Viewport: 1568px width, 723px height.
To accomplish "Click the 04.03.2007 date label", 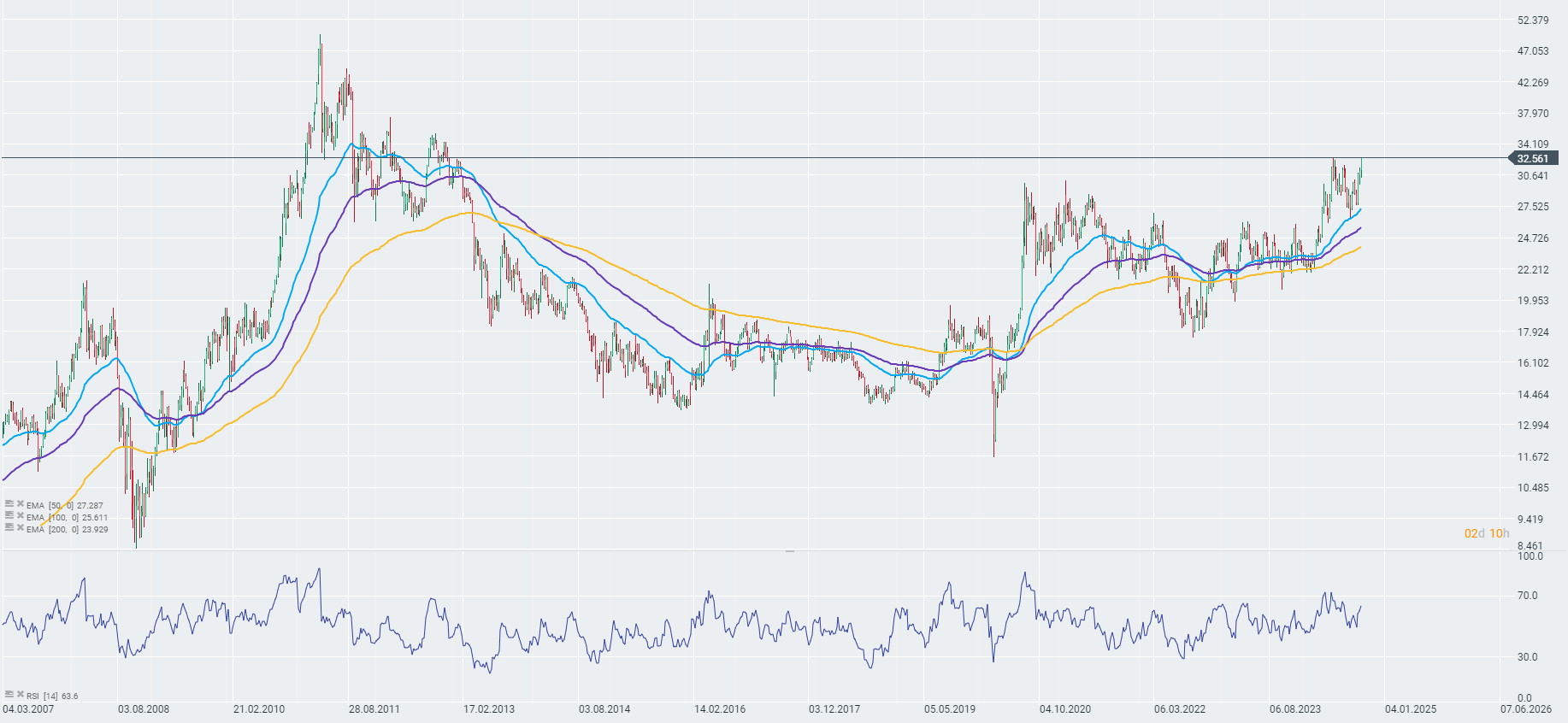I will coord(28,709).
